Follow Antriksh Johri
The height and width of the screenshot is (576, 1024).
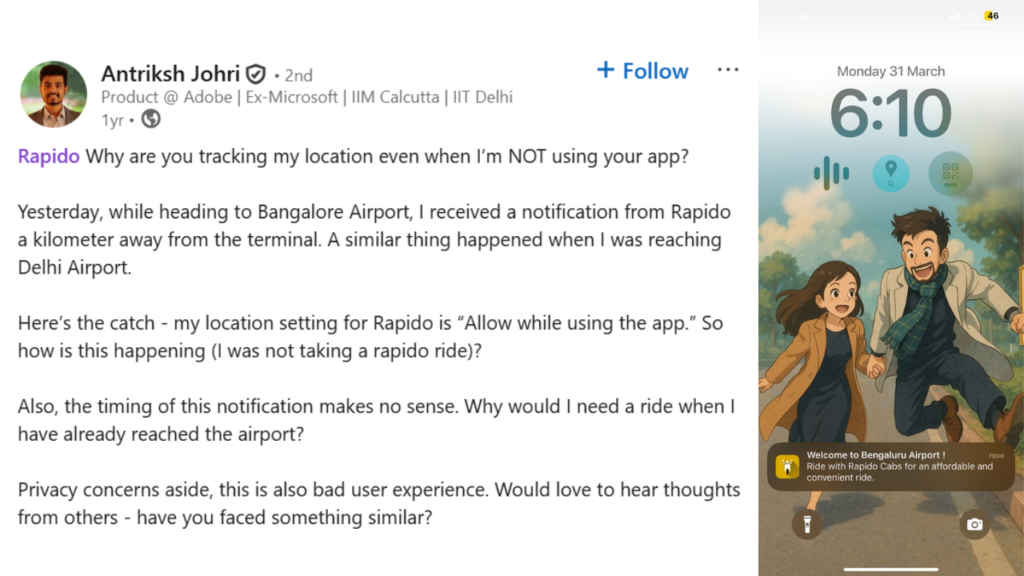[642, 71]
